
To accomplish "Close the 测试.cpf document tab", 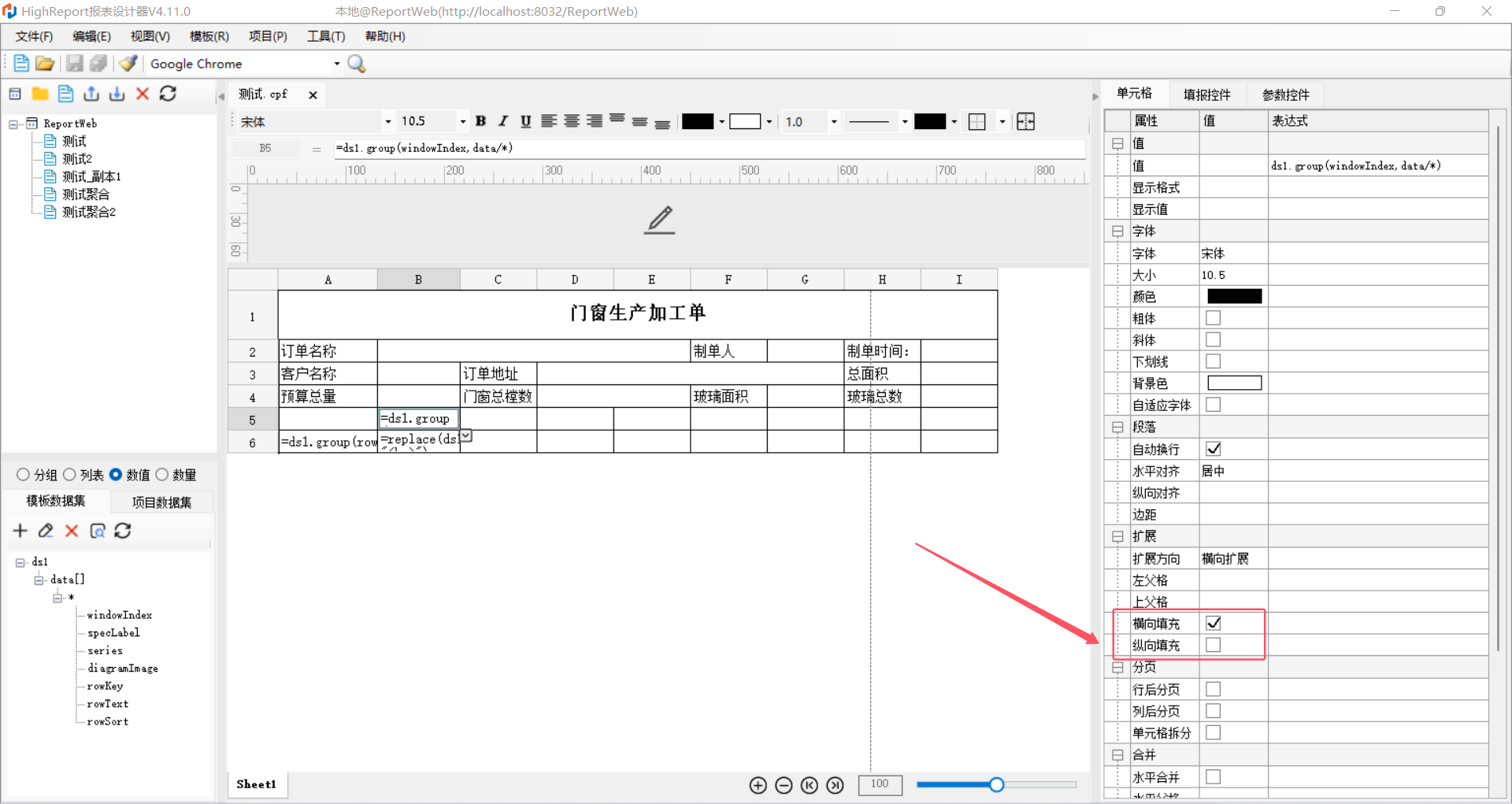I will 313,95.
